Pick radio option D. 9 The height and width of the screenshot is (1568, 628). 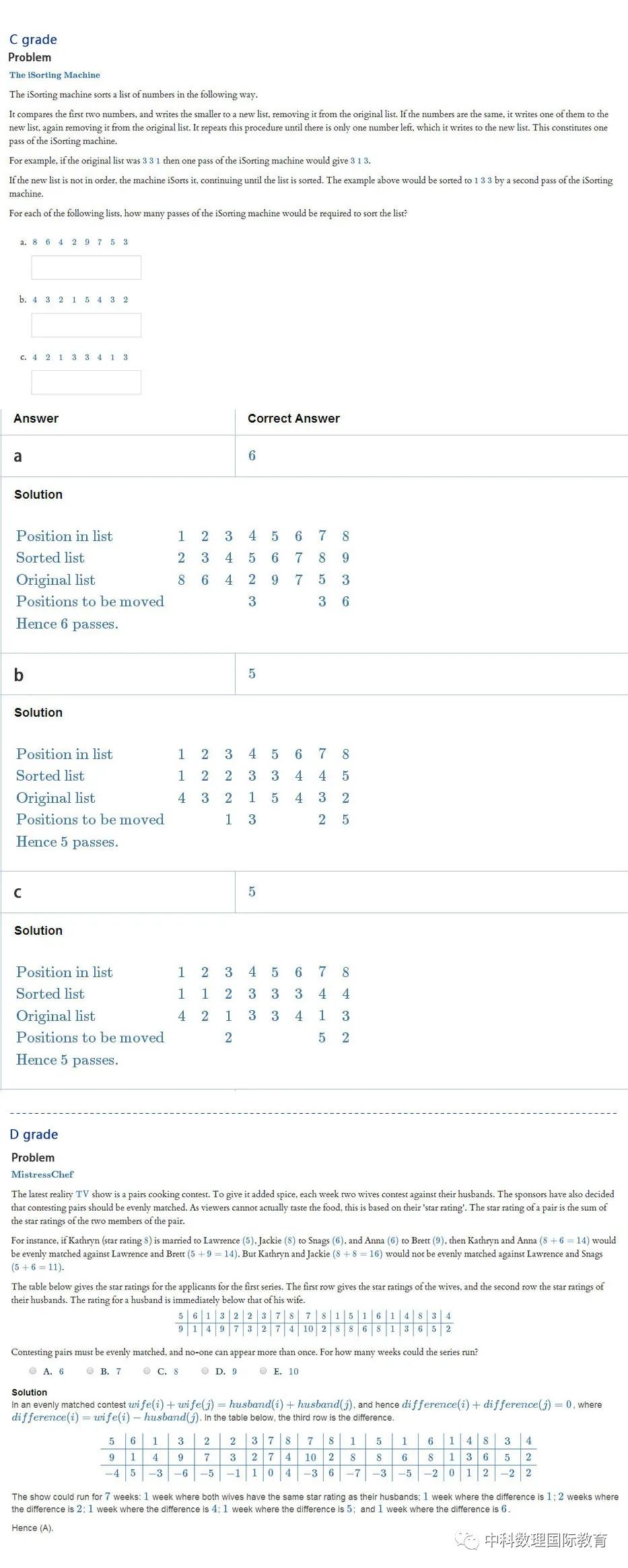point(205,1371)
